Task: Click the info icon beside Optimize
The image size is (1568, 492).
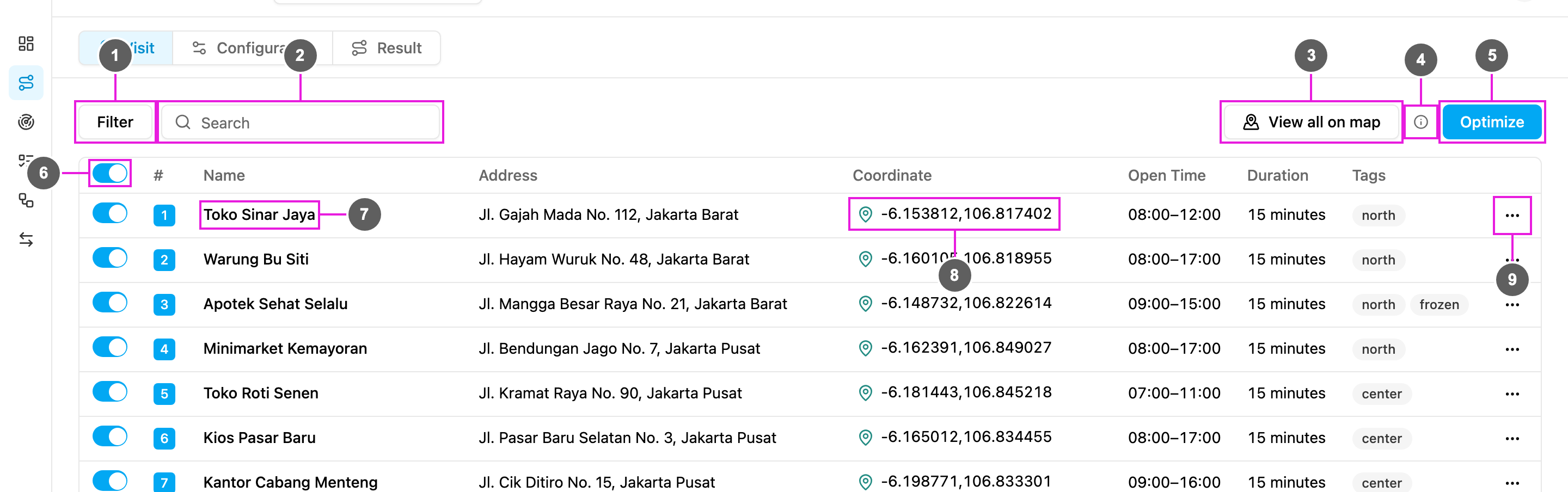Action: tap(1420, 122)
